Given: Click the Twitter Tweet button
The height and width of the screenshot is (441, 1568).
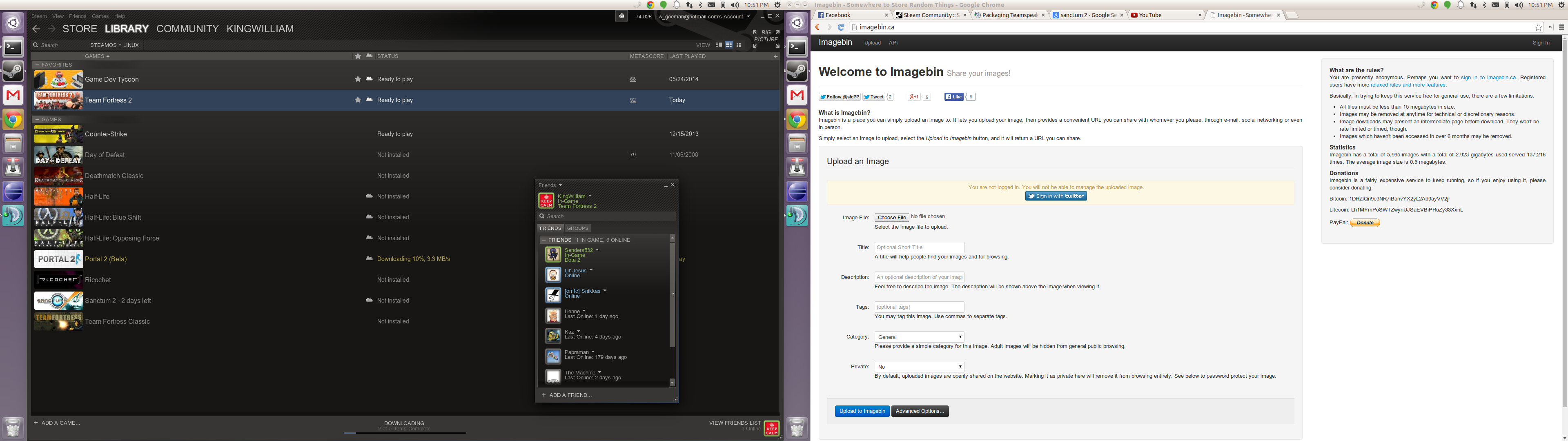Looking at the screenshot, I should (x=873, y=97).
